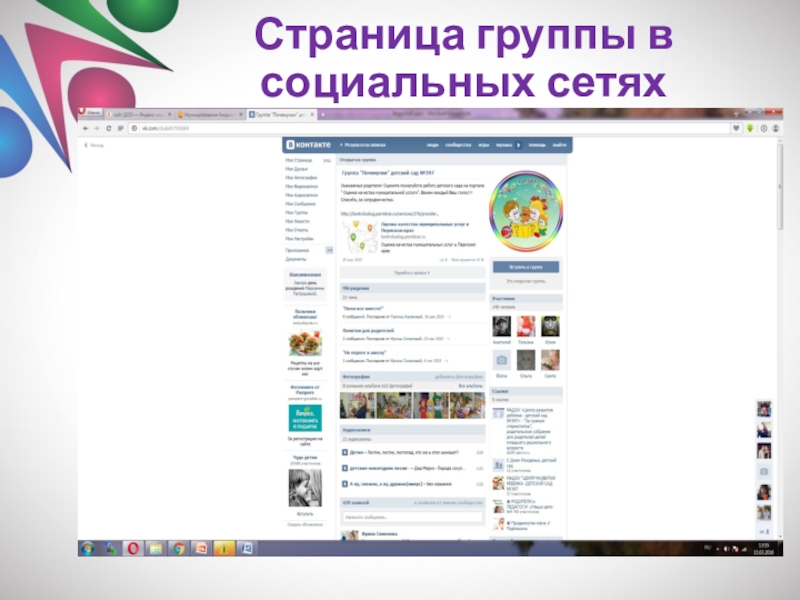The height and width of the screenshot is (600, 800).
Task: Click the Назад link on the left
Action: tap(96, 145)
